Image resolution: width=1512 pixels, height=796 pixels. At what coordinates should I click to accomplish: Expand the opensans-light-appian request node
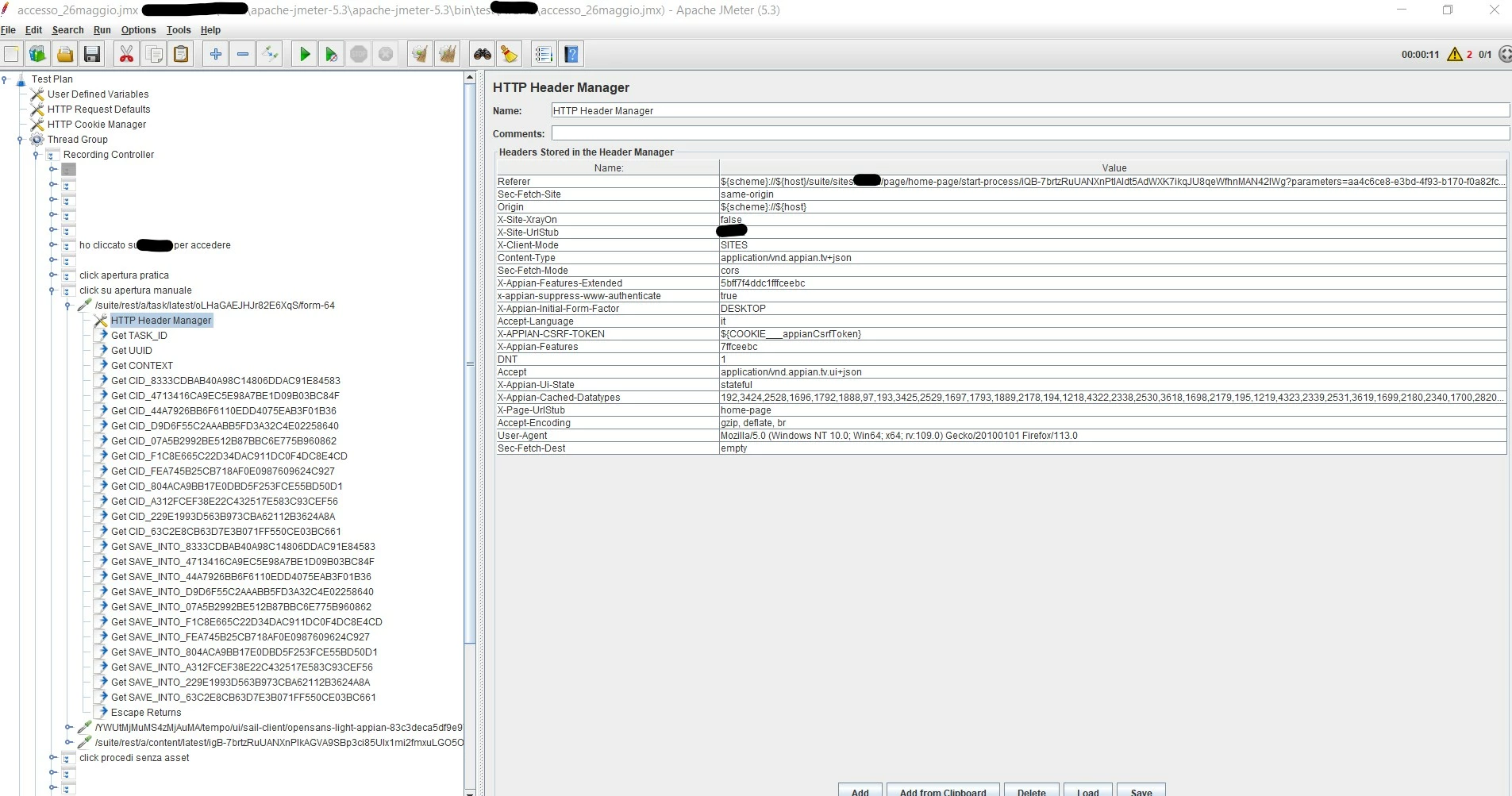(x=68, y=728)
